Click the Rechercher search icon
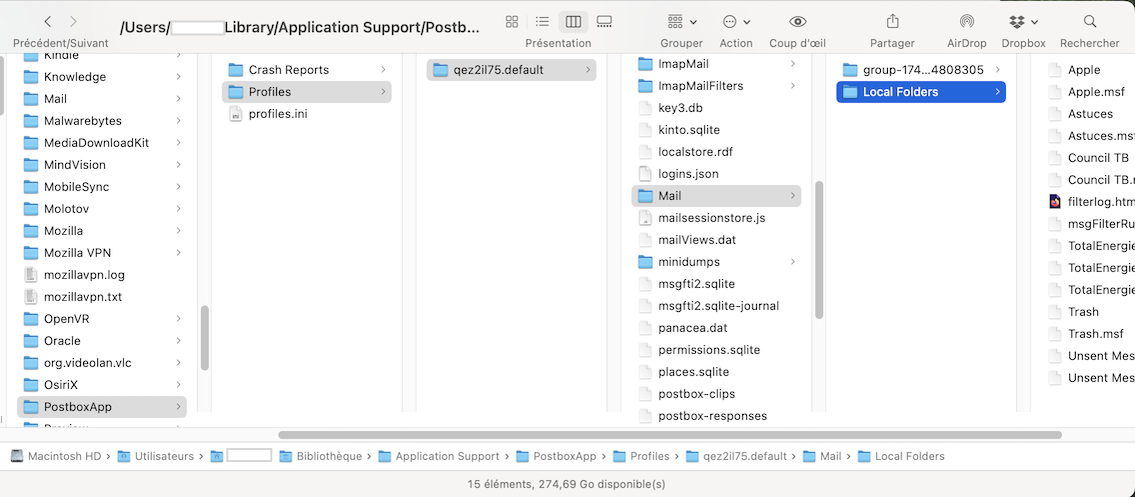Screen dimensions: 1135x497 (1089, 22)
